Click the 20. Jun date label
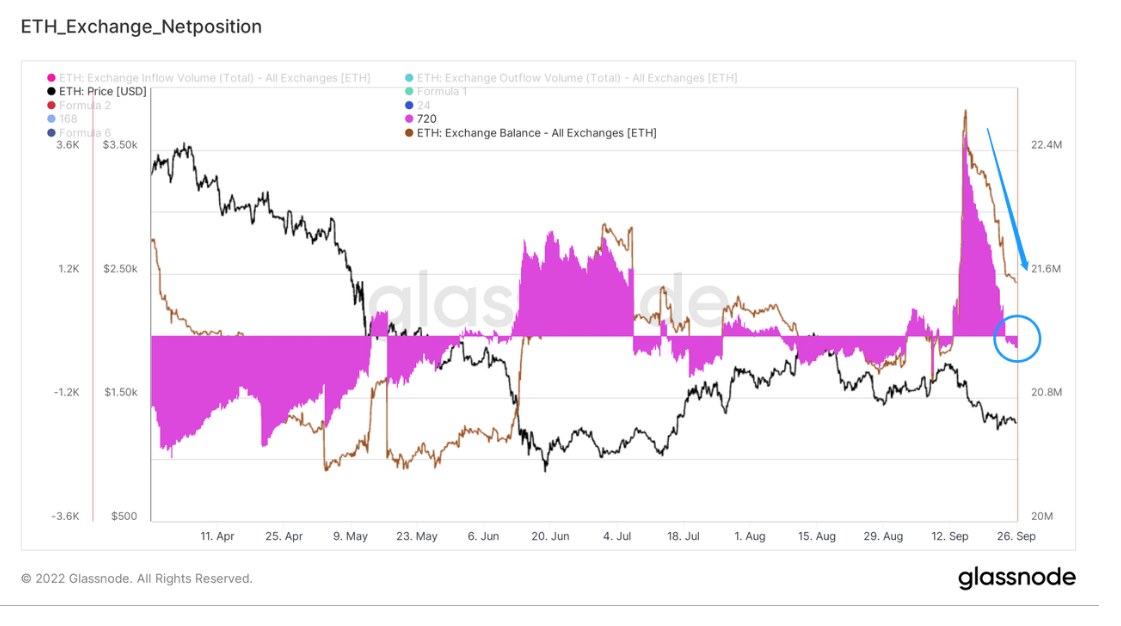Image resolution: width=1121 pixels, height=626 pixels. click(550, 536)
